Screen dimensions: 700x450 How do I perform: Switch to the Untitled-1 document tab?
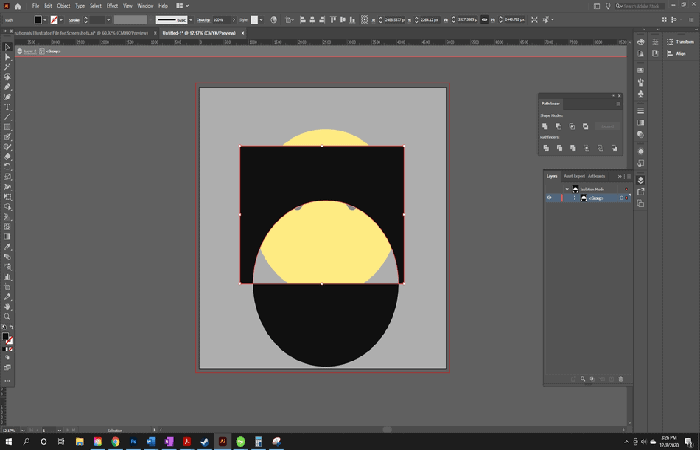199,33
